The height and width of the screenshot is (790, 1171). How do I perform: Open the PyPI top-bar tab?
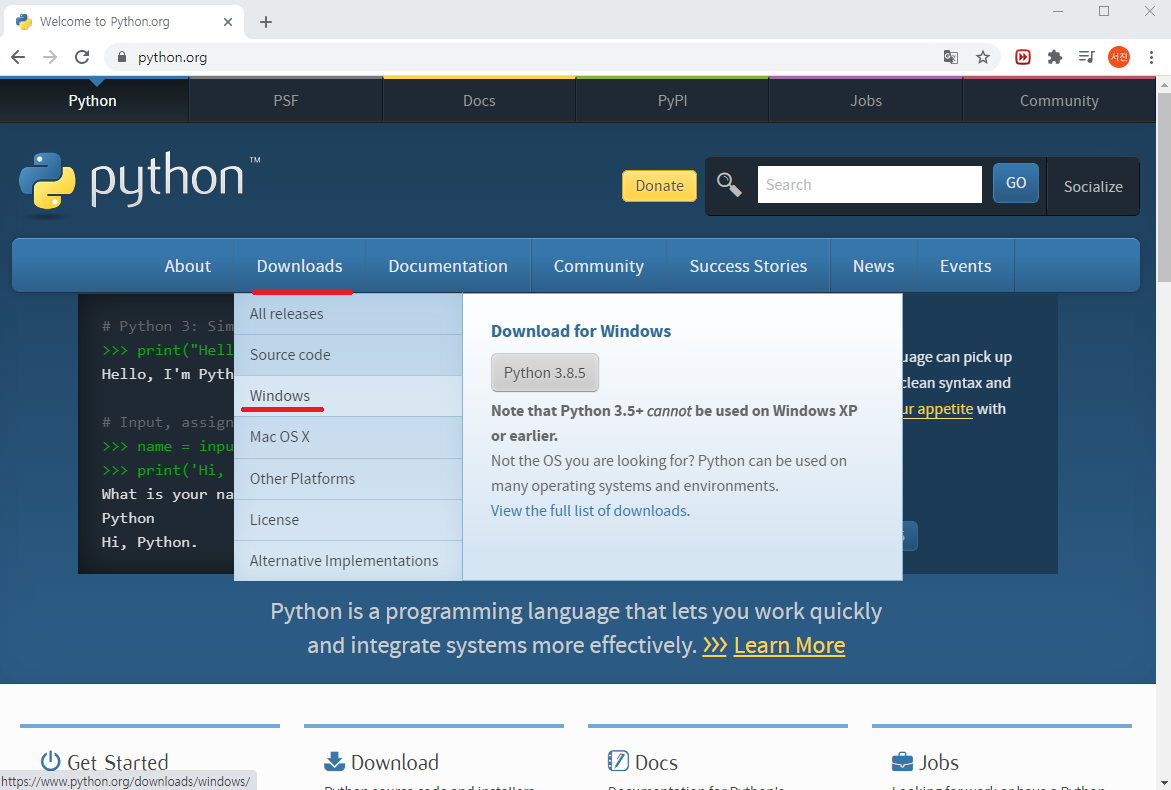pyautogui.click(x=673, y=101)
